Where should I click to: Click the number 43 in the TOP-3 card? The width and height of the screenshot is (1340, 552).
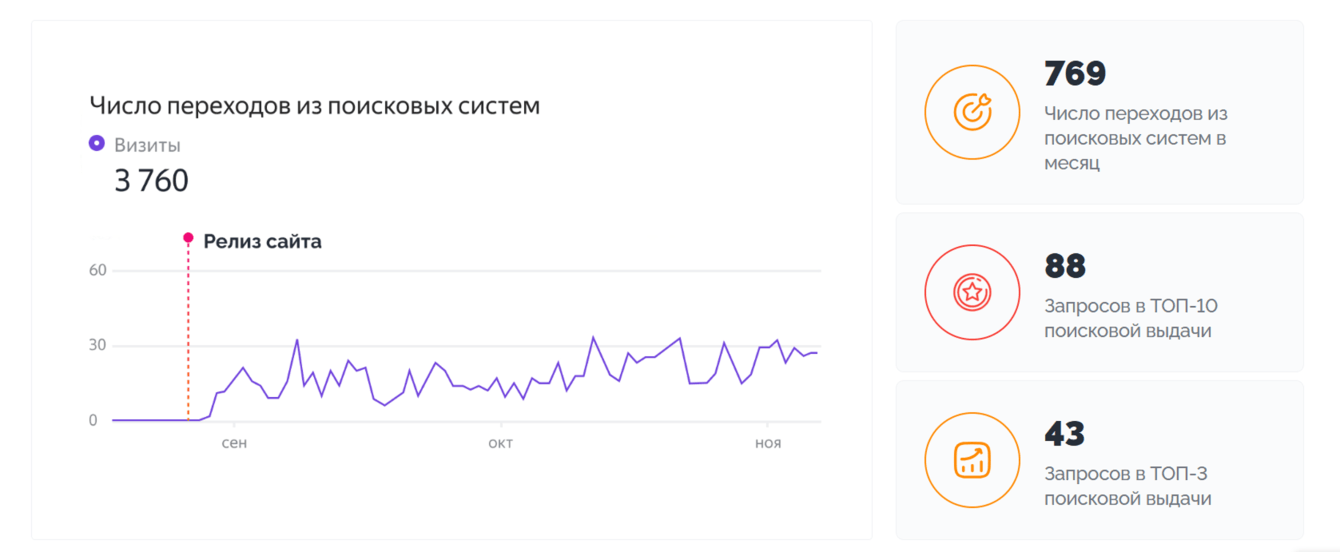click(1064, 434)
